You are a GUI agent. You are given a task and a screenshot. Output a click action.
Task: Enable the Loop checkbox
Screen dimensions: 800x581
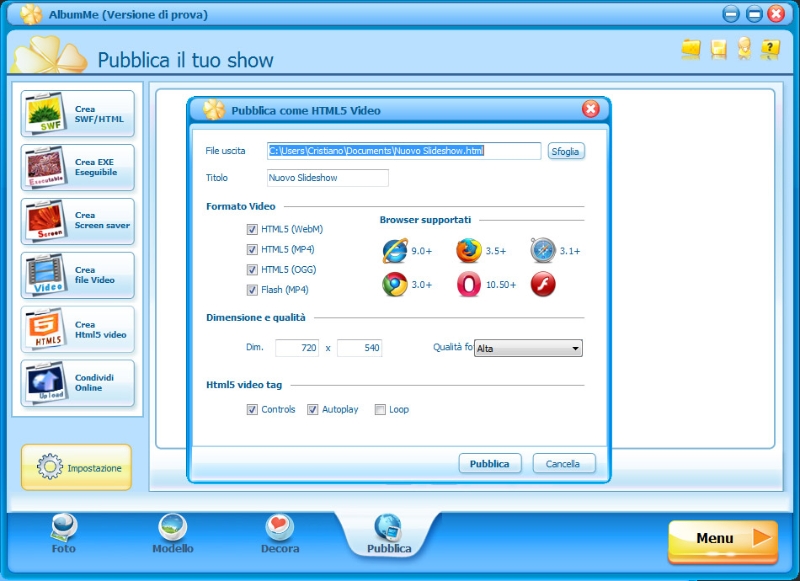point(380,409)
